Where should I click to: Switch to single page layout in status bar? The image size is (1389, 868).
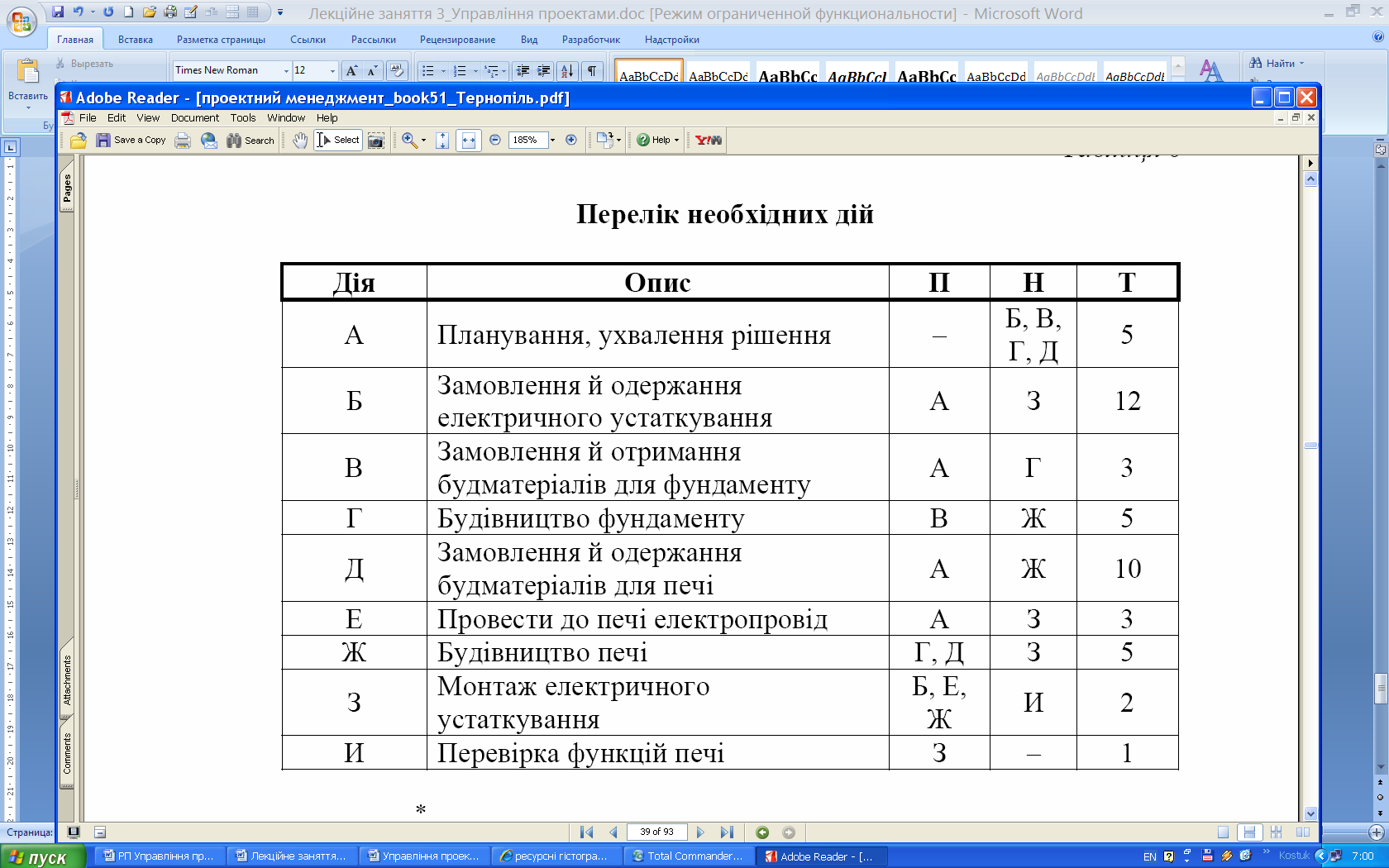1224,832
